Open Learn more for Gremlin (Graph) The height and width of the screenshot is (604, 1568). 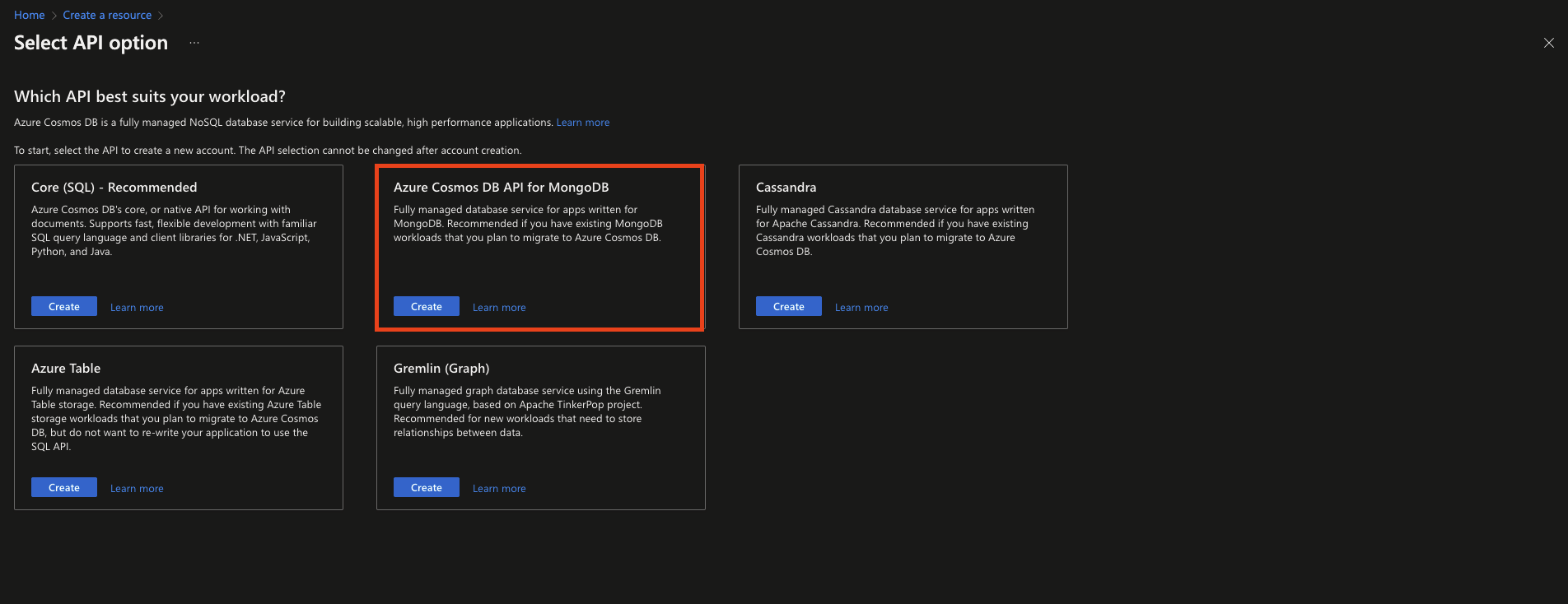(499, 489)
